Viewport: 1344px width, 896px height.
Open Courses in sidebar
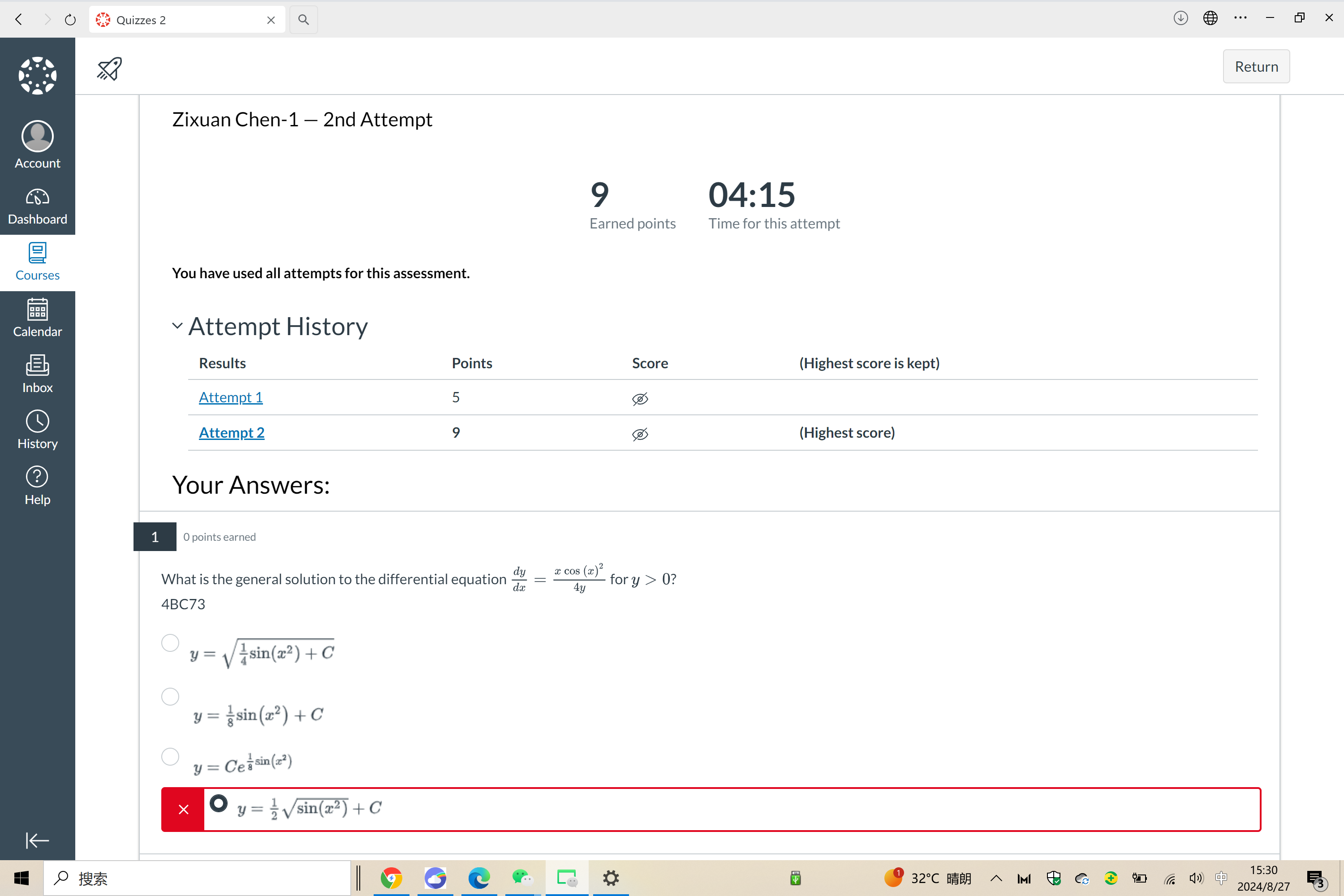click(37, 263)
